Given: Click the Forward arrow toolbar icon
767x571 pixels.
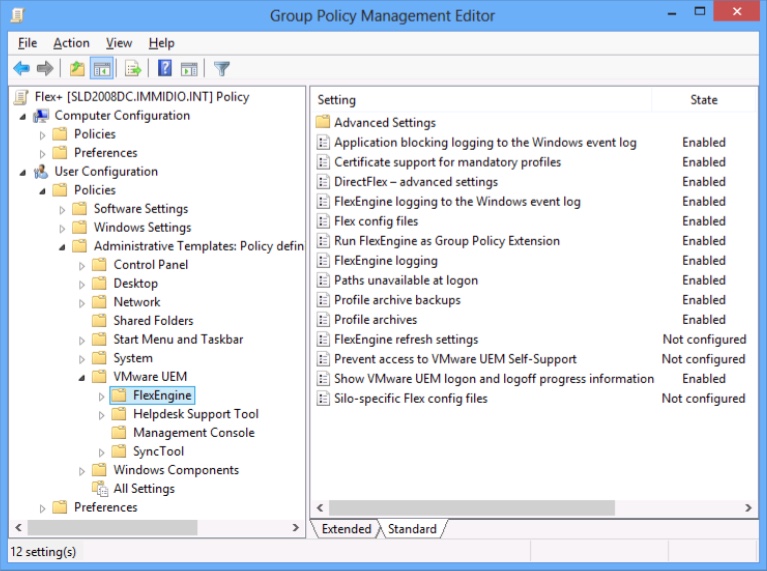Looking at the screenshot, I should pos(45,69).
